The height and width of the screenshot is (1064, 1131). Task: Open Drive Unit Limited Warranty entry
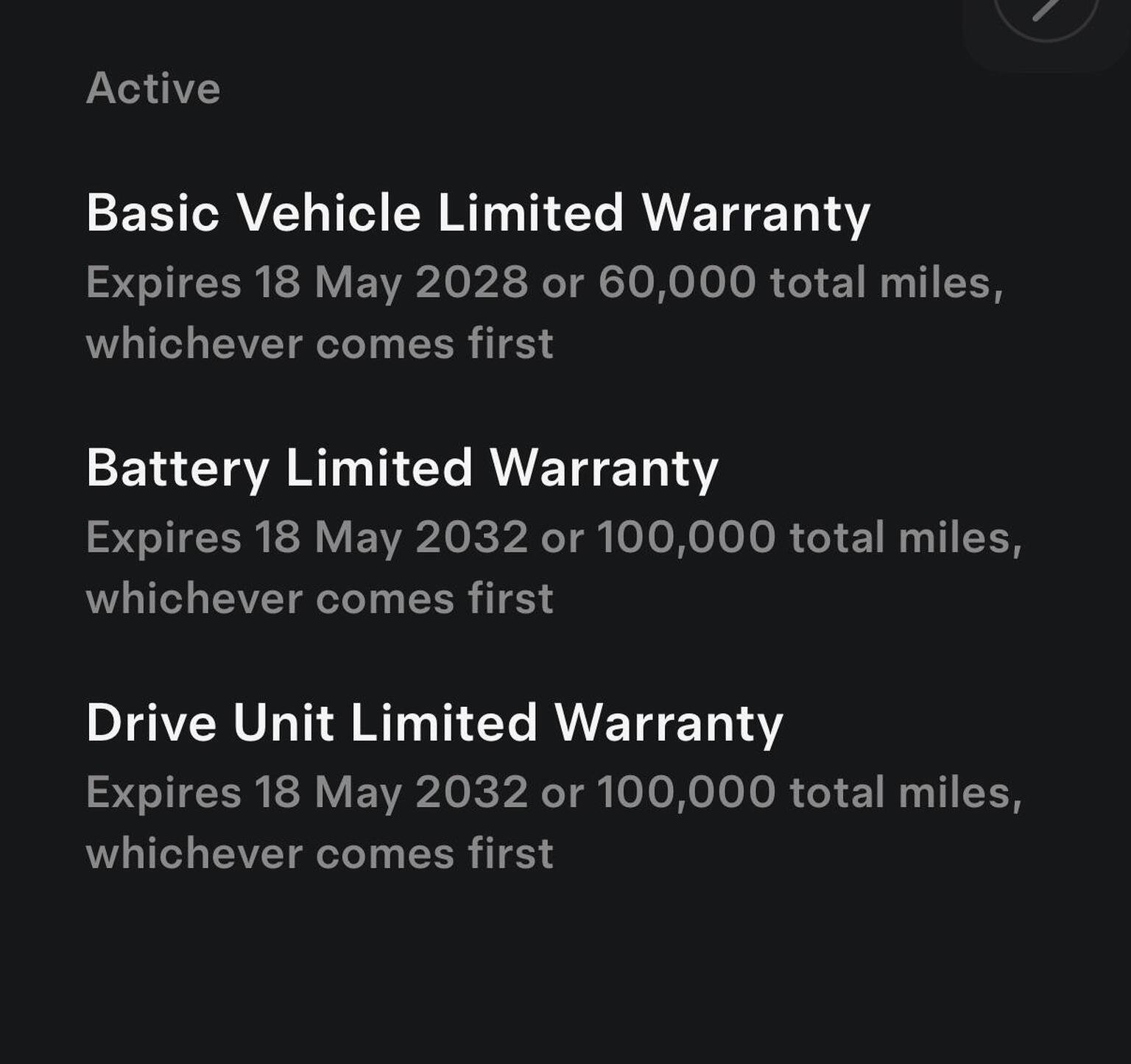tap(434, 722)
